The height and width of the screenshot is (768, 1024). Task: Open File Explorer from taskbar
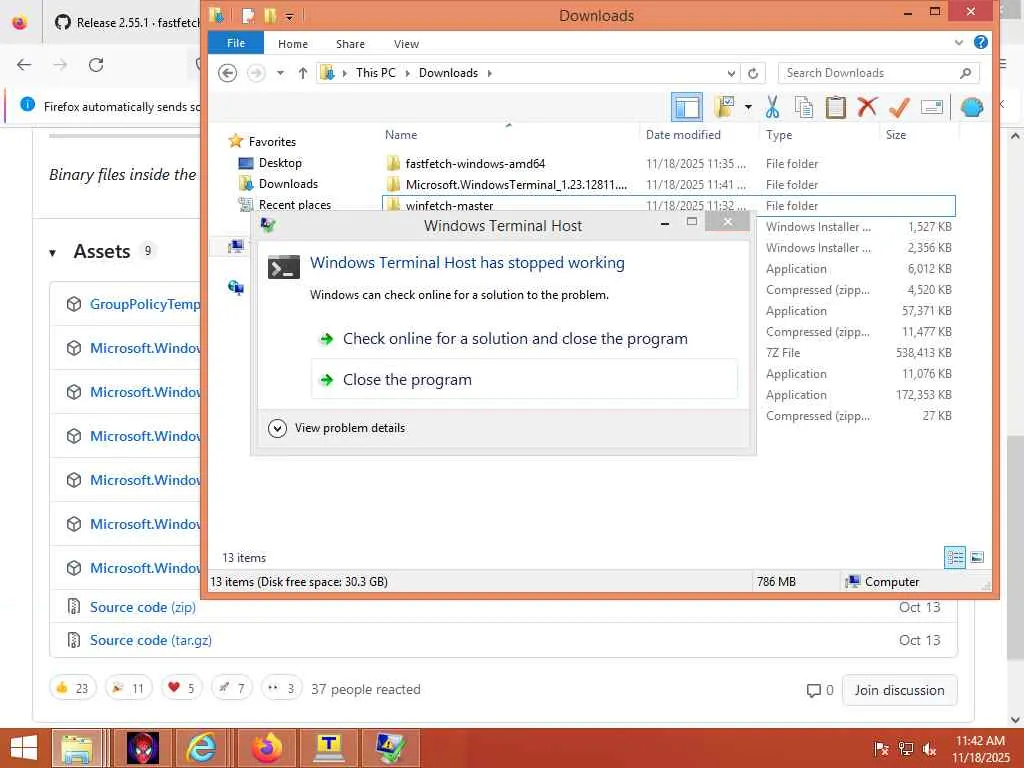click(77, 748)
